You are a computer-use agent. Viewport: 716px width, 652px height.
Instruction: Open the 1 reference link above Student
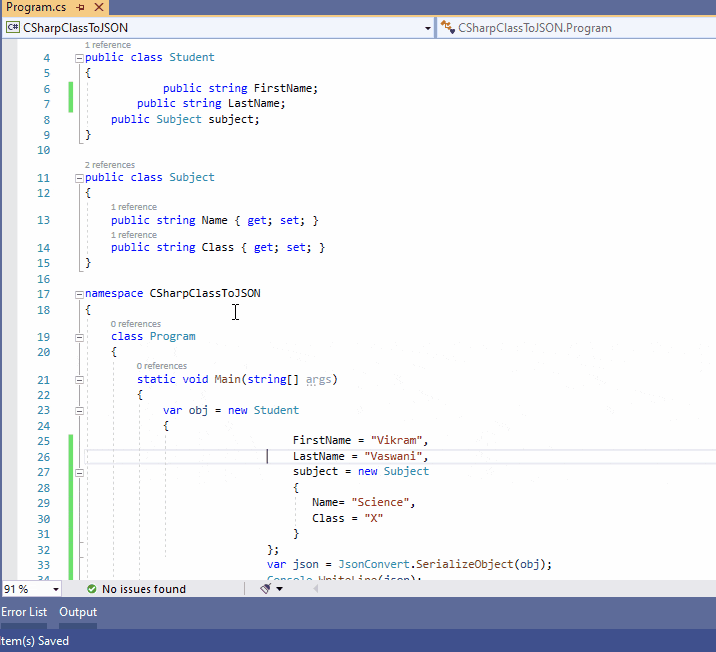108,45
